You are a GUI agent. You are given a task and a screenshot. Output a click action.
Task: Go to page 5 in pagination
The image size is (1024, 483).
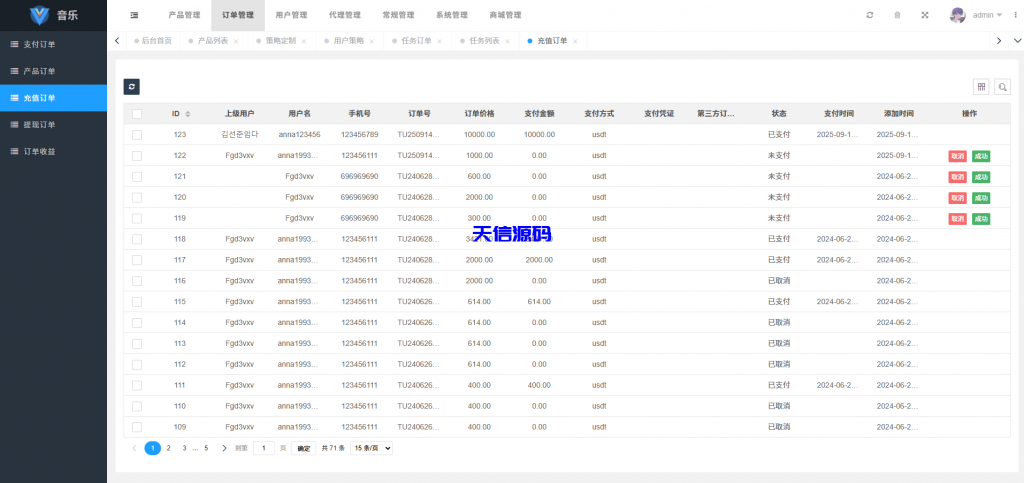[x=206, y=448]
